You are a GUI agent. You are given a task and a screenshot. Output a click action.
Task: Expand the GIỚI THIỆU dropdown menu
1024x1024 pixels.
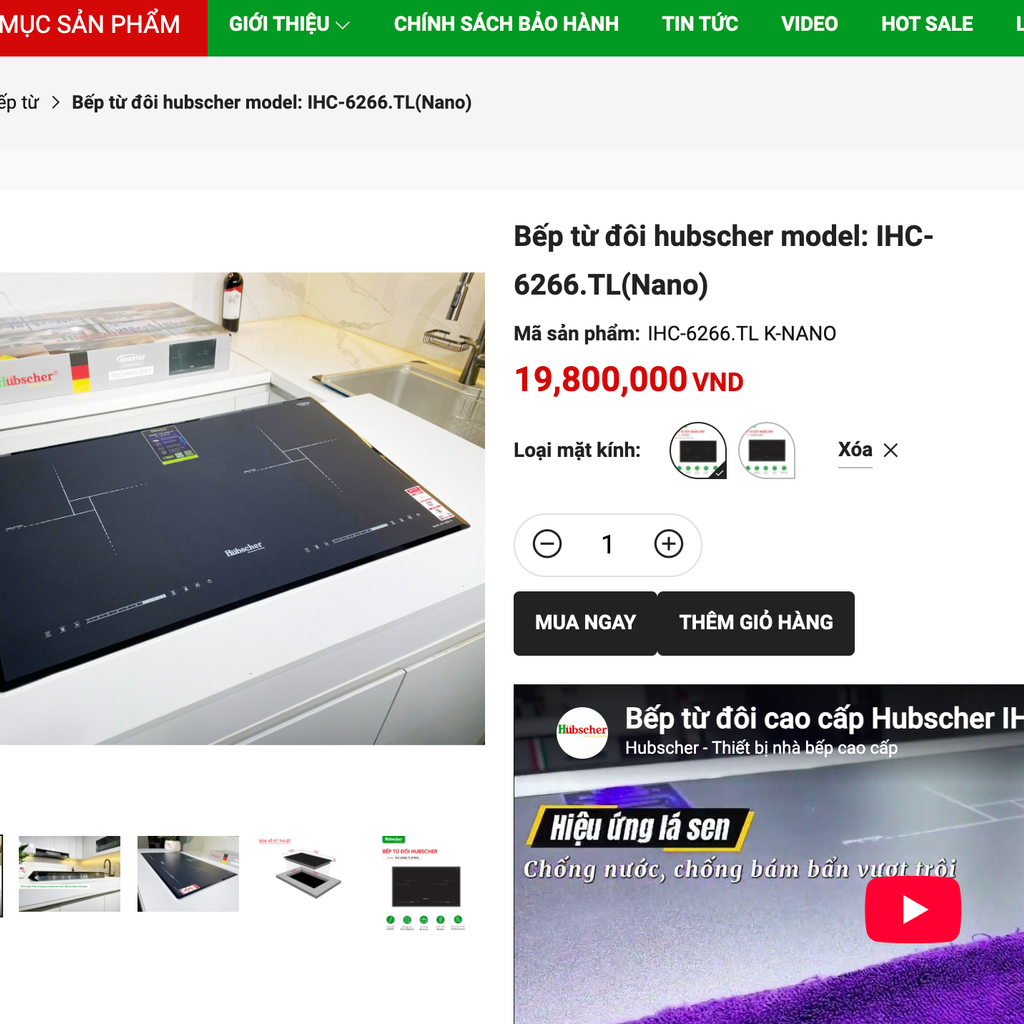click(289, 24)
